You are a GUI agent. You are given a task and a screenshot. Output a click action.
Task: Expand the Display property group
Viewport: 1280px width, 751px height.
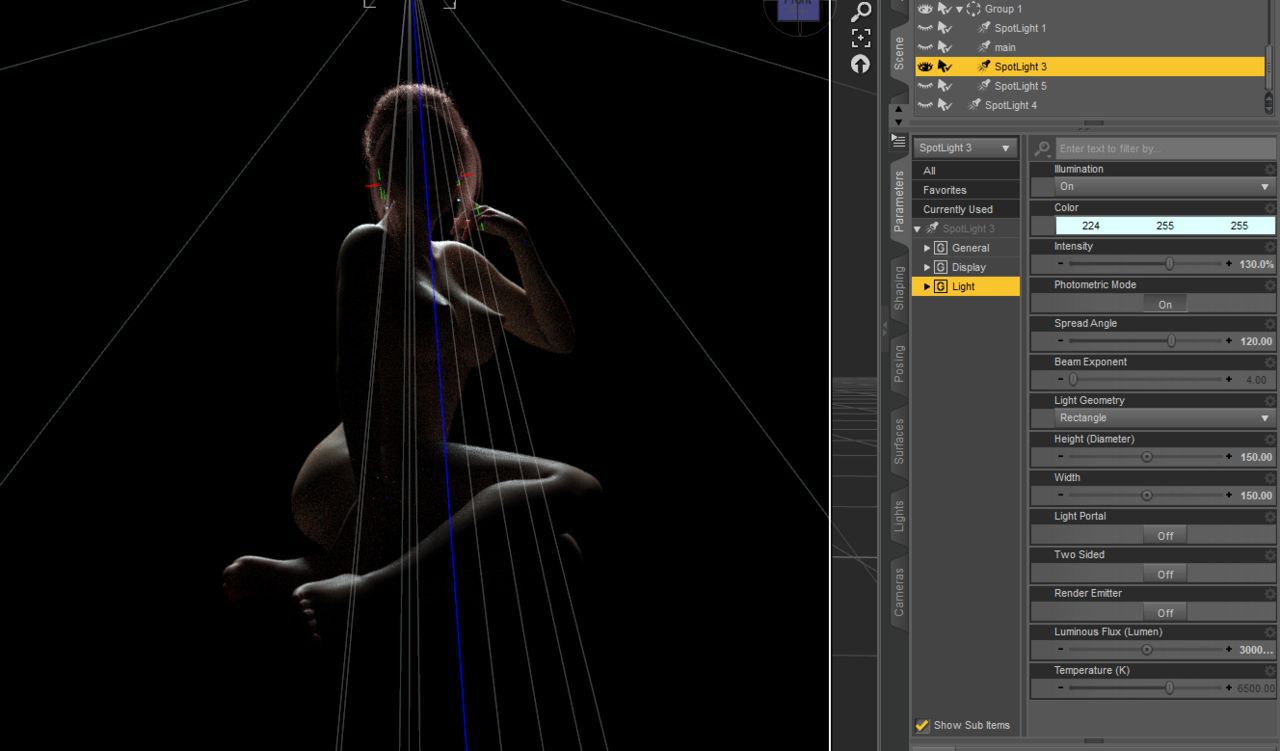(927, 267)
